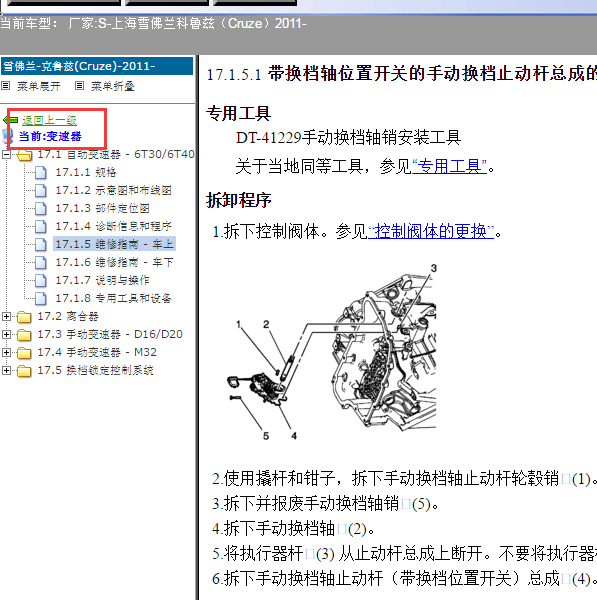Select 17.1.5 维修指南 - 车上
Viewport: 597px width, 600px height.
click(x=114, y=244)
